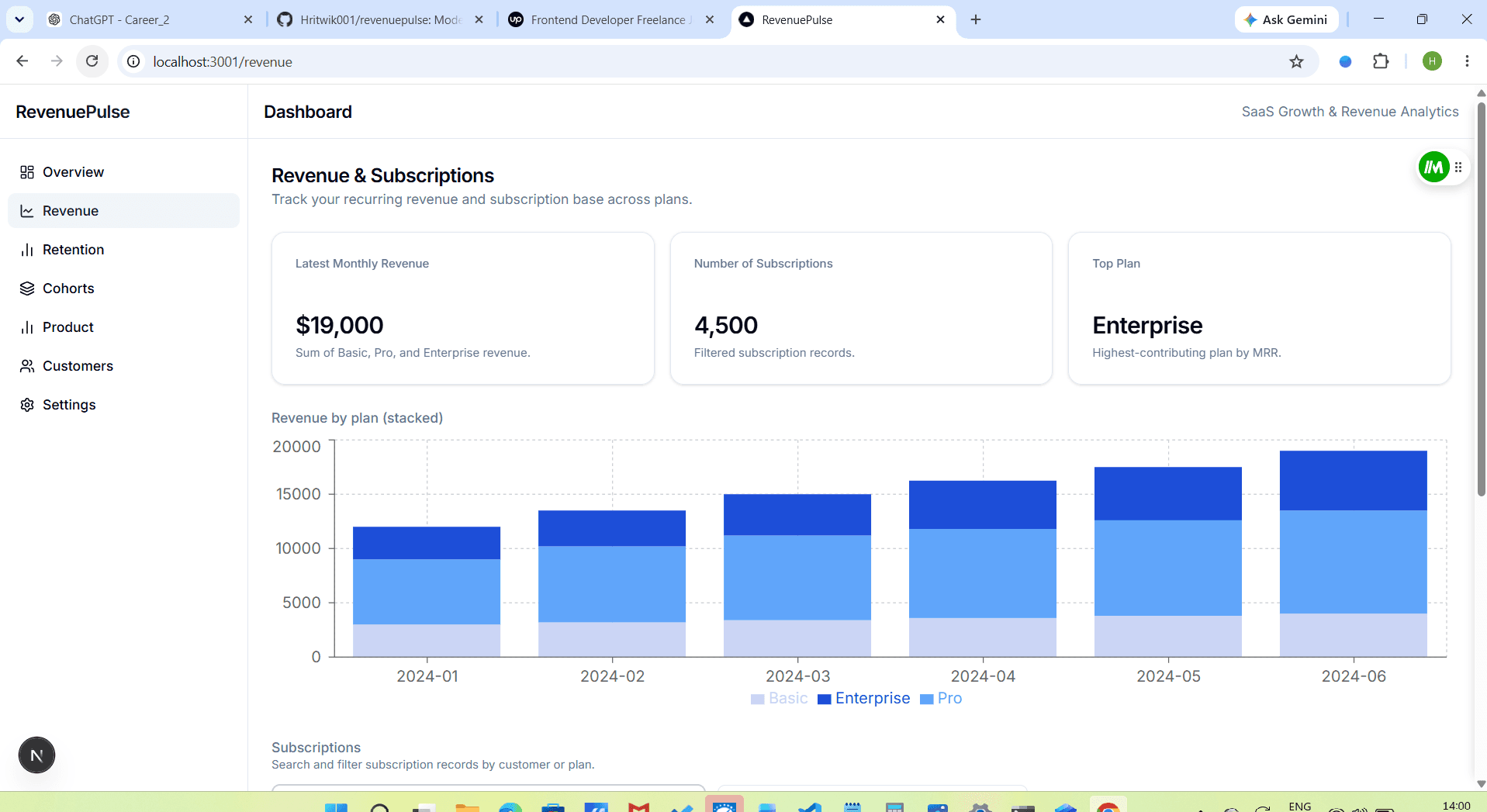Screen dimensions: 1487x812
Task: Click the Enterprise segment of the 2024-06 bar
Action: [1354, 480]
